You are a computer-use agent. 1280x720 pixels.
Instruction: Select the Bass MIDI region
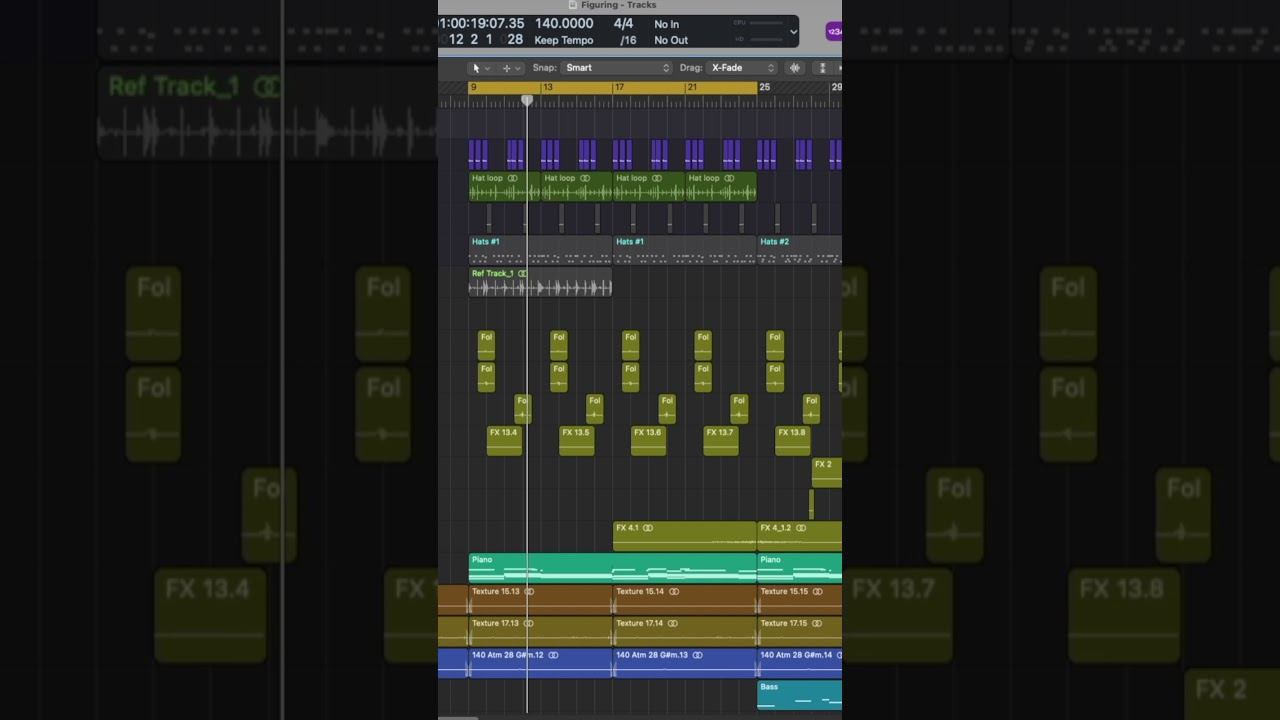(x=799, y=696)
